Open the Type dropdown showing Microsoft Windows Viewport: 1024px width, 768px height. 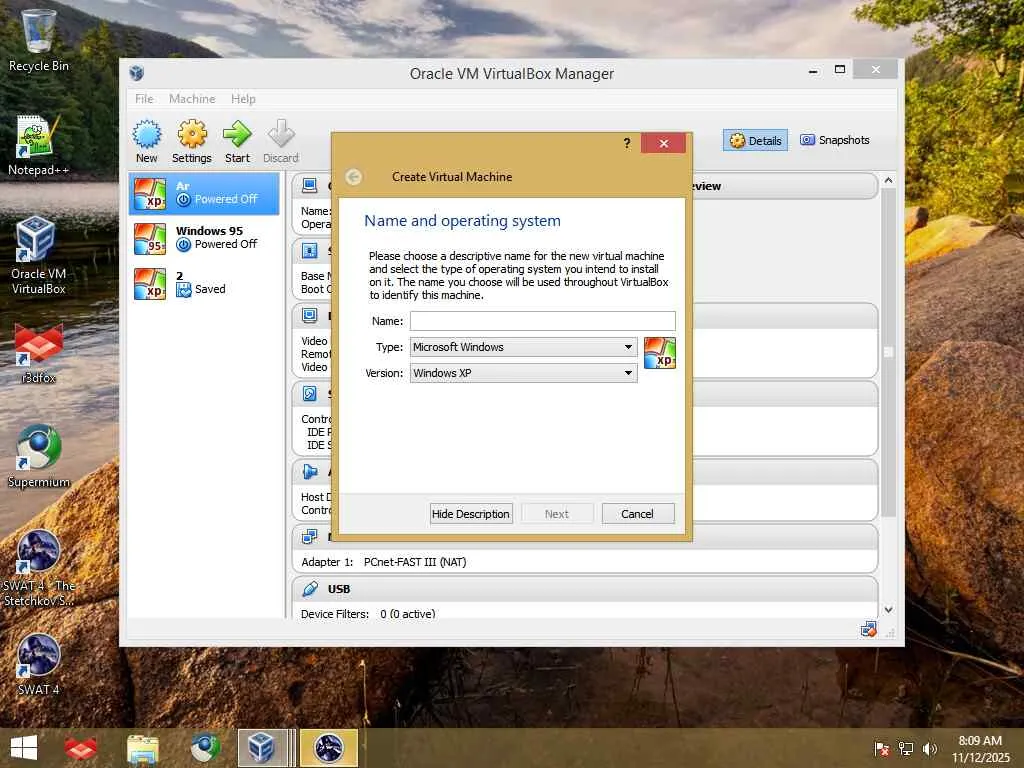523,347
